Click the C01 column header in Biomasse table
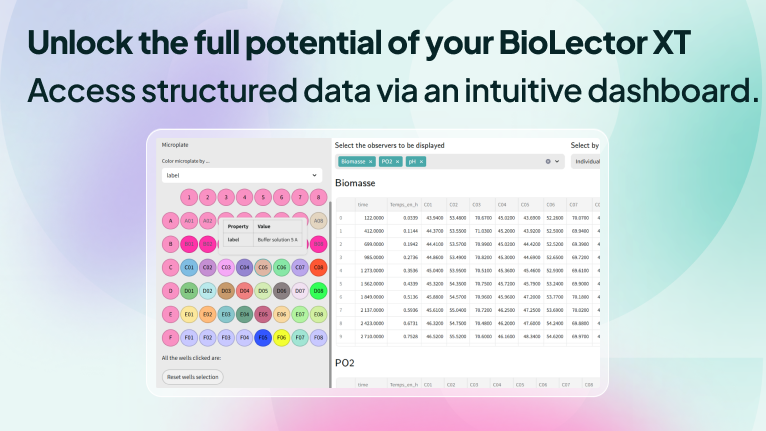This screenshot has height=431, width=766. click(430, 203)
